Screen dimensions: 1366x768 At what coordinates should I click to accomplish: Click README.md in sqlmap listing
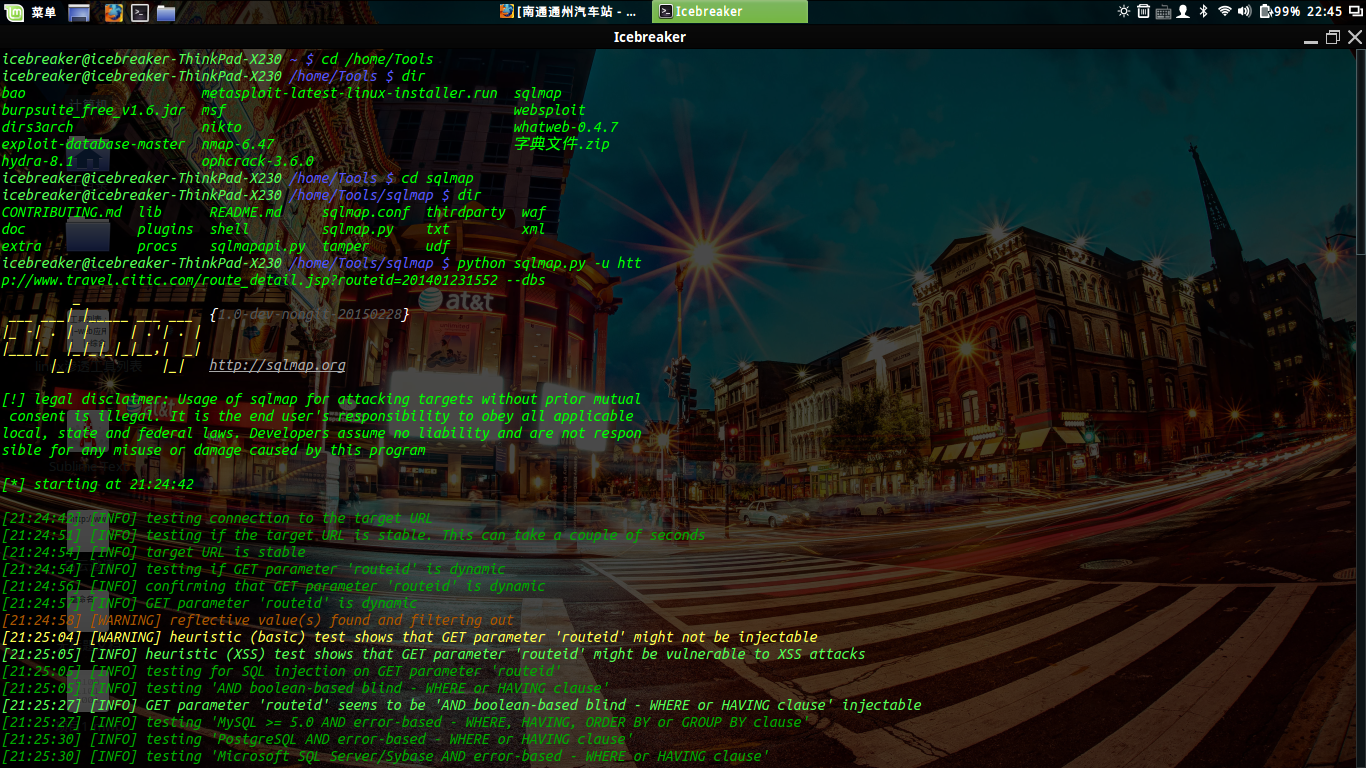click(246, 212)
